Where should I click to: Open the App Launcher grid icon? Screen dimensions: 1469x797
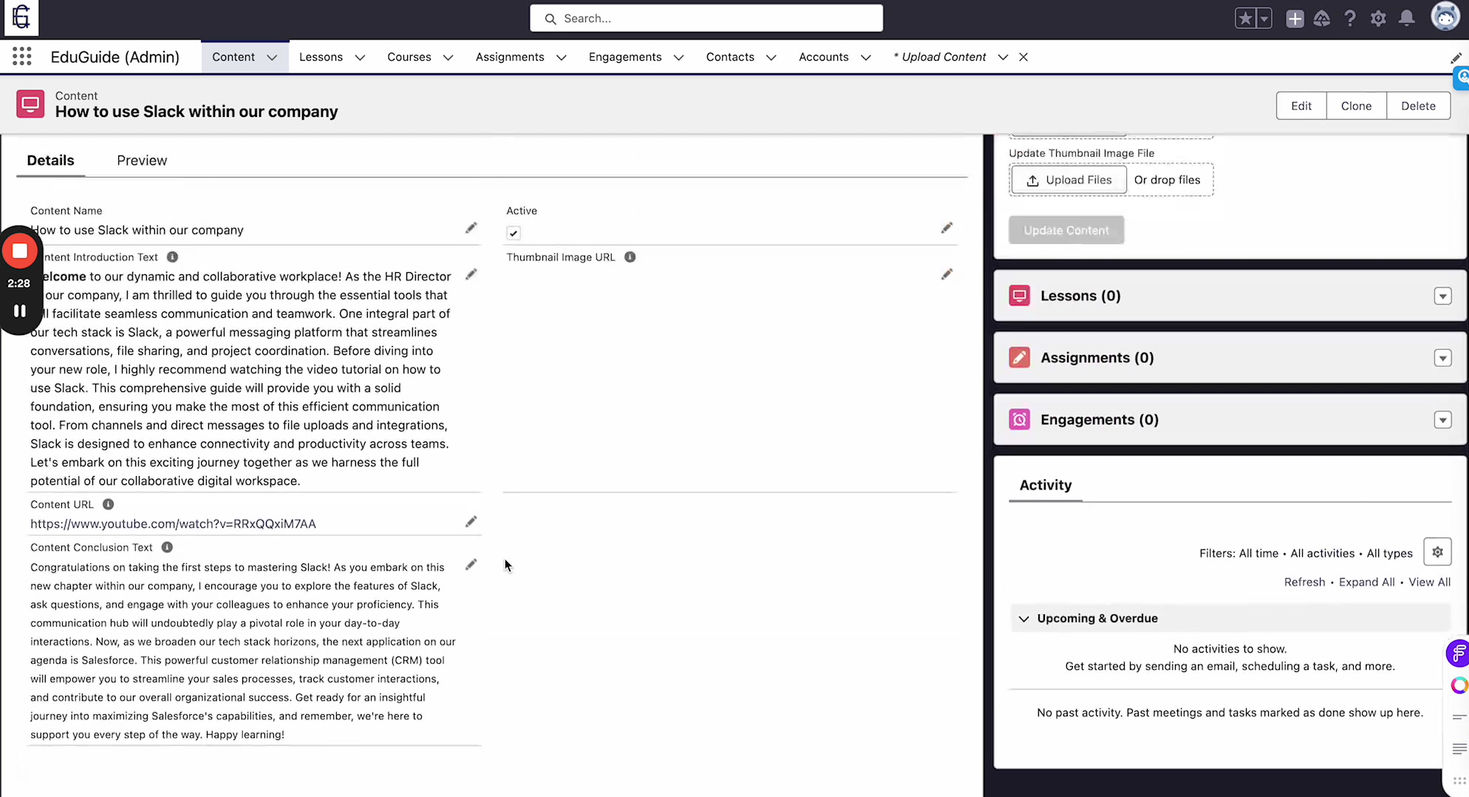pyautogui.click(x=22, y=57)
